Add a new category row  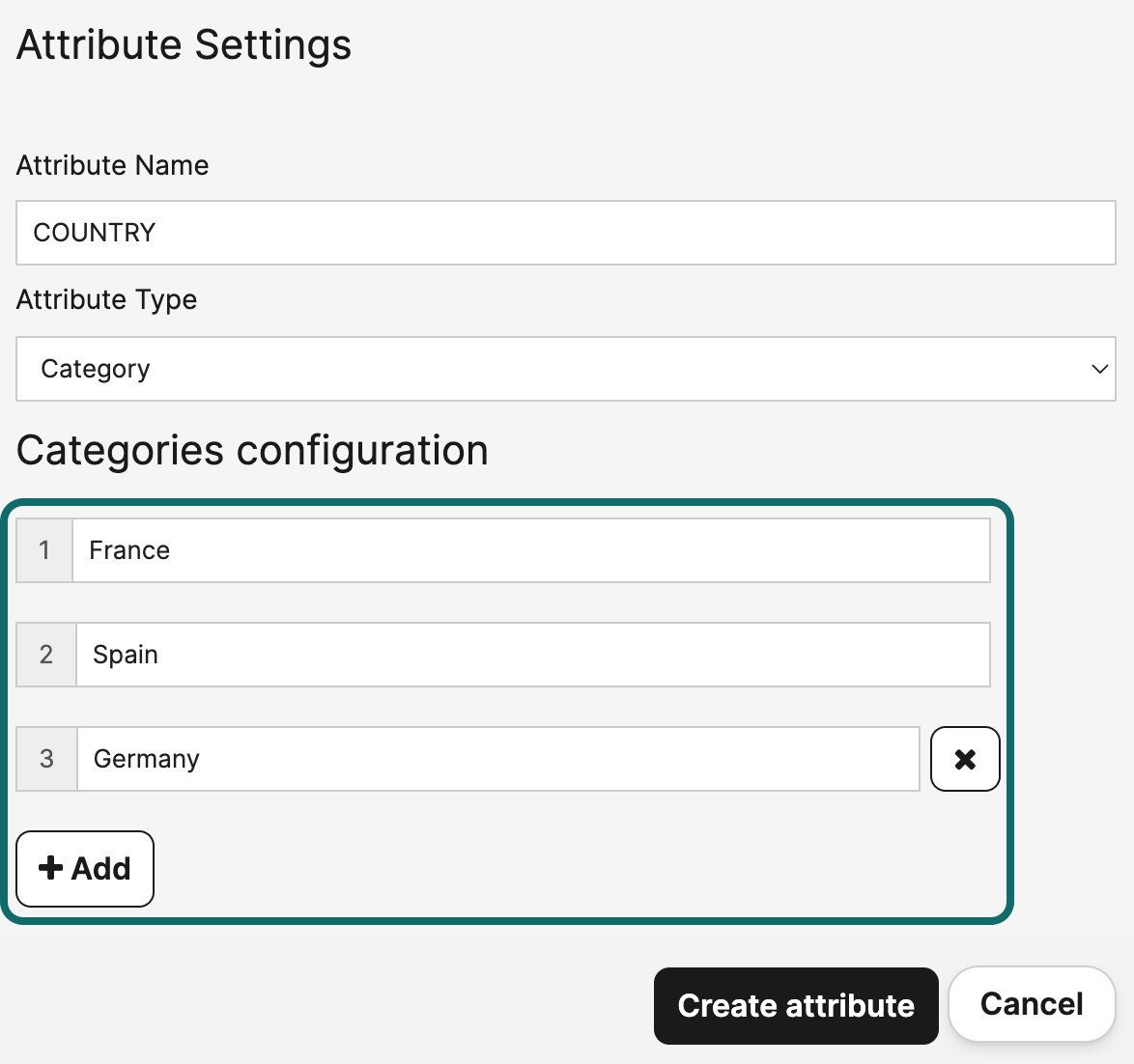[85, 868]
